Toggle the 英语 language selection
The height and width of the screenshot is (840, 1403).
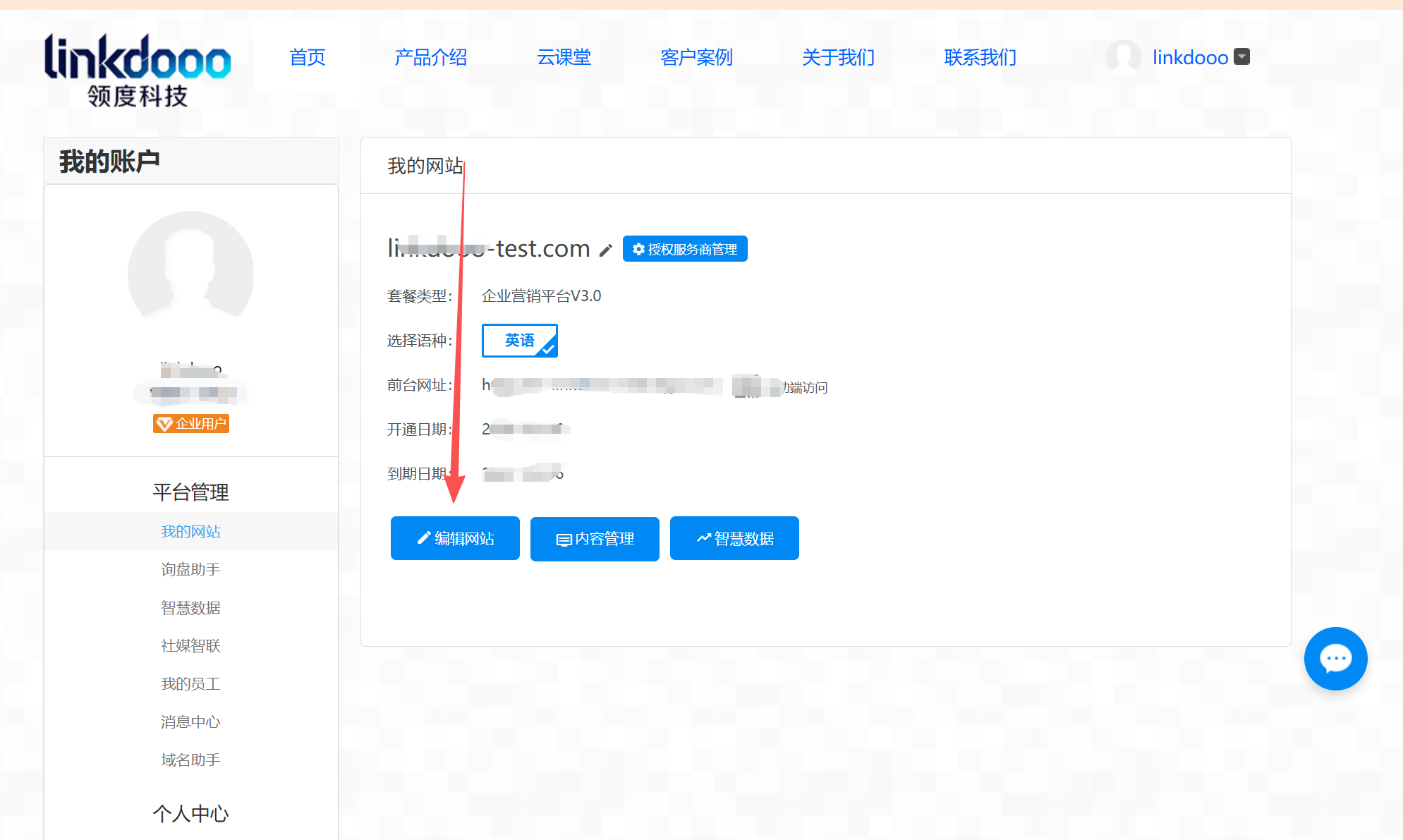[x=520, y=341]
